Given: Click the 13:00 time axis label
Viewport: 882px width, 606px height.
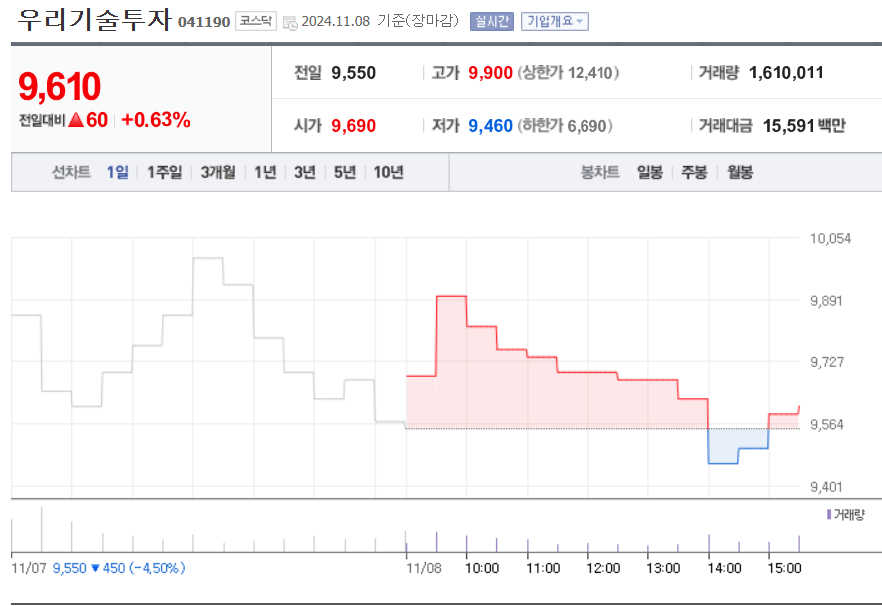Looking at the screenshot, I should [663, 568].
